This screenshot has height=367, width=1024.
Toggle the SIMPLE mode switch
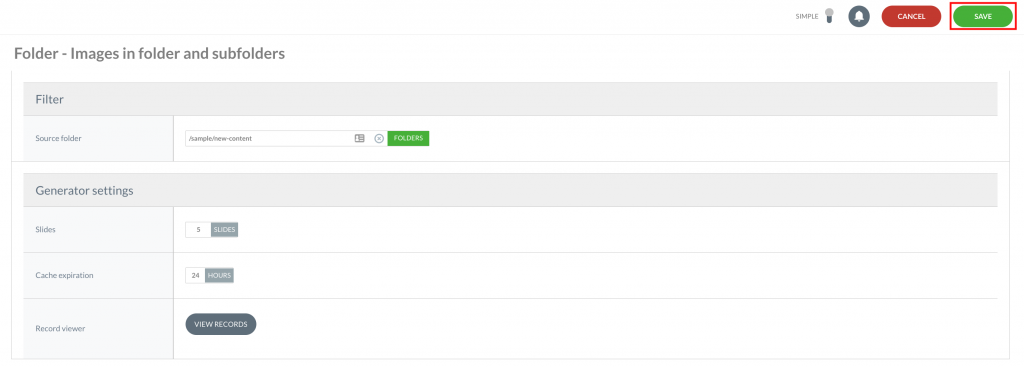click(830, 16)
